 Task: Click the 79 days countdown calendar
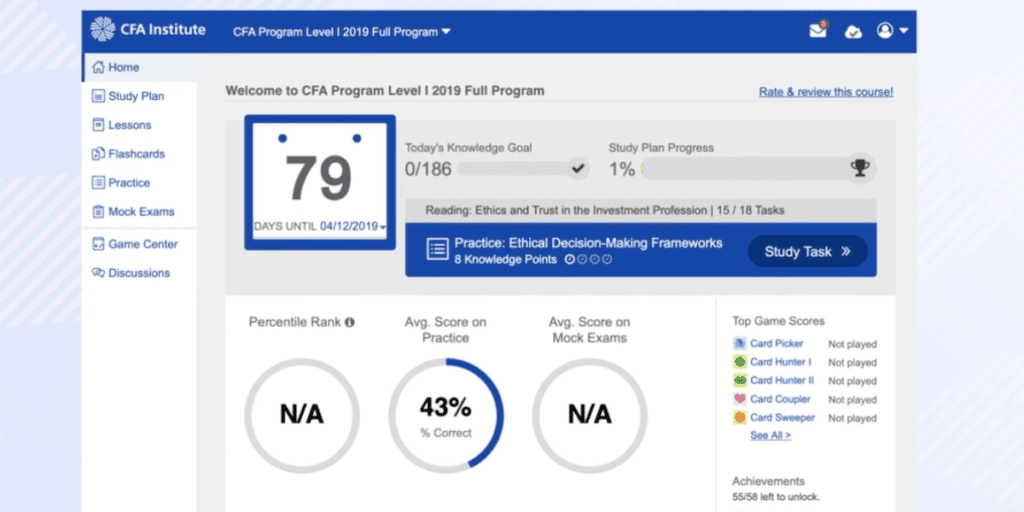tap(320, 182)
